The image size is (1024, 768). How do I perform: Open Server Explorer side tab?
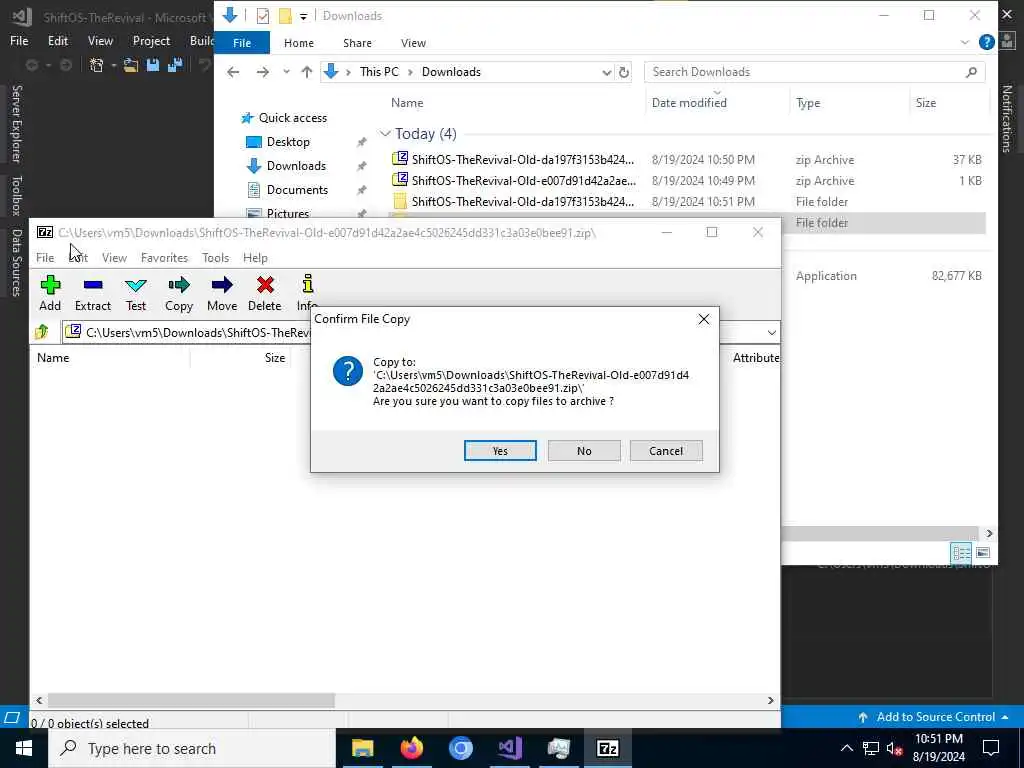(16, 124)
